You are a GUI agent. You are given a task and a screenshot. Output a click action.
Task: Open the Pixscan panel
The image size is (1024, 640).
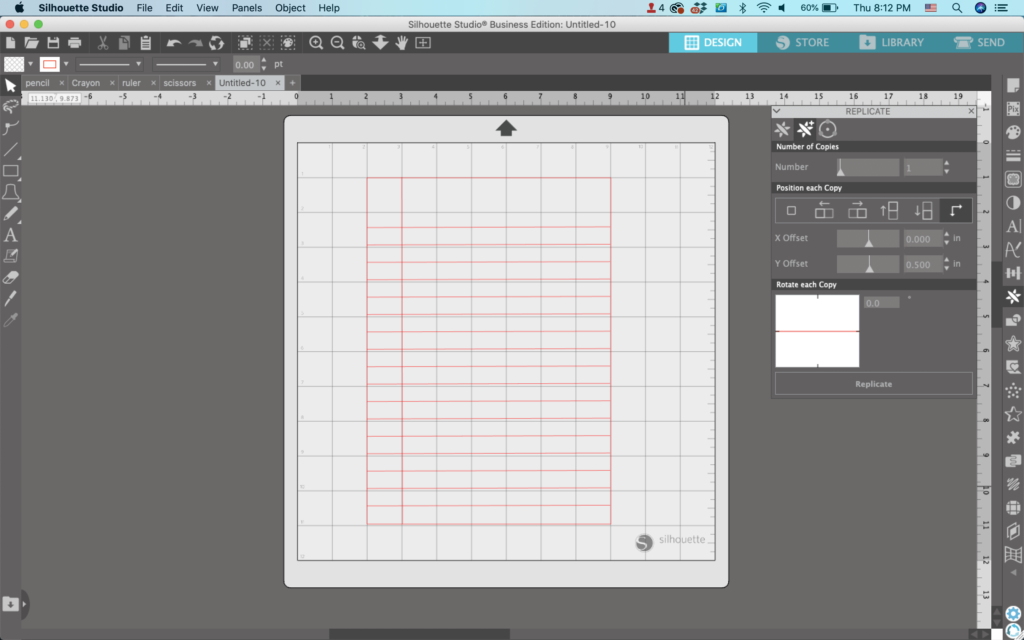1013,109
